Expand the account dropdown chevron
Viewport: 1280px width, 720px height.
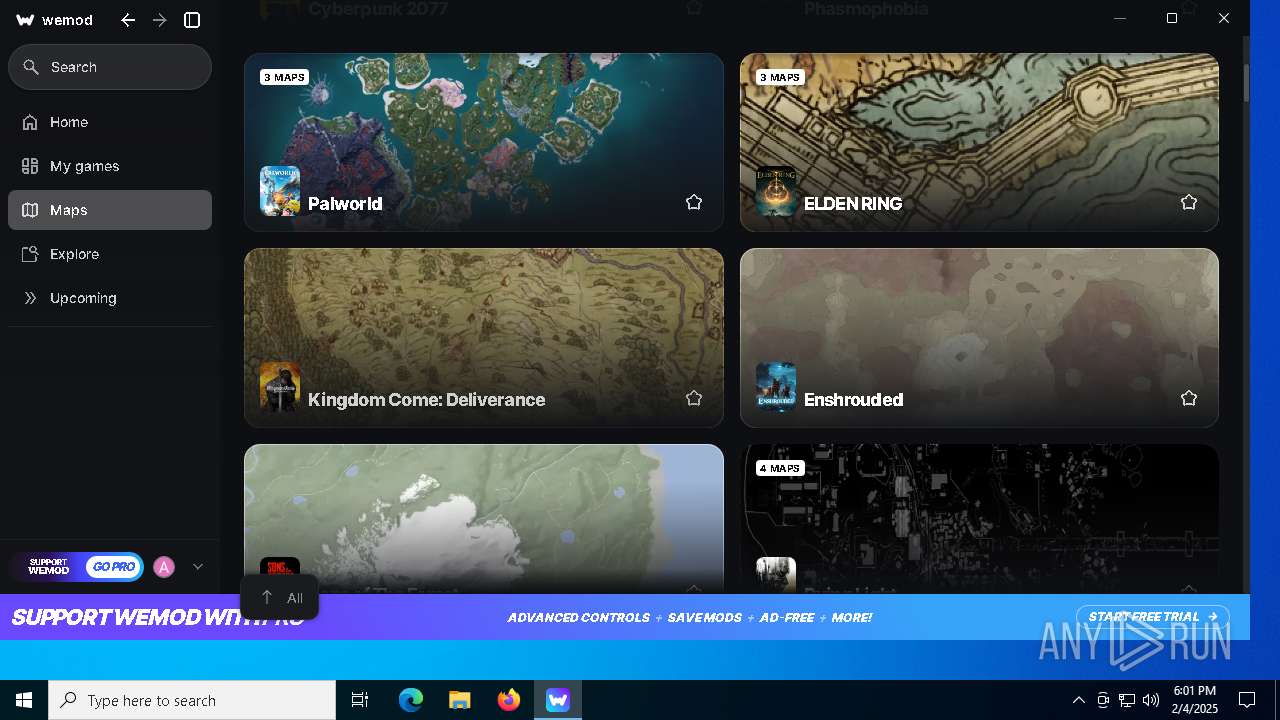(198, 567)
